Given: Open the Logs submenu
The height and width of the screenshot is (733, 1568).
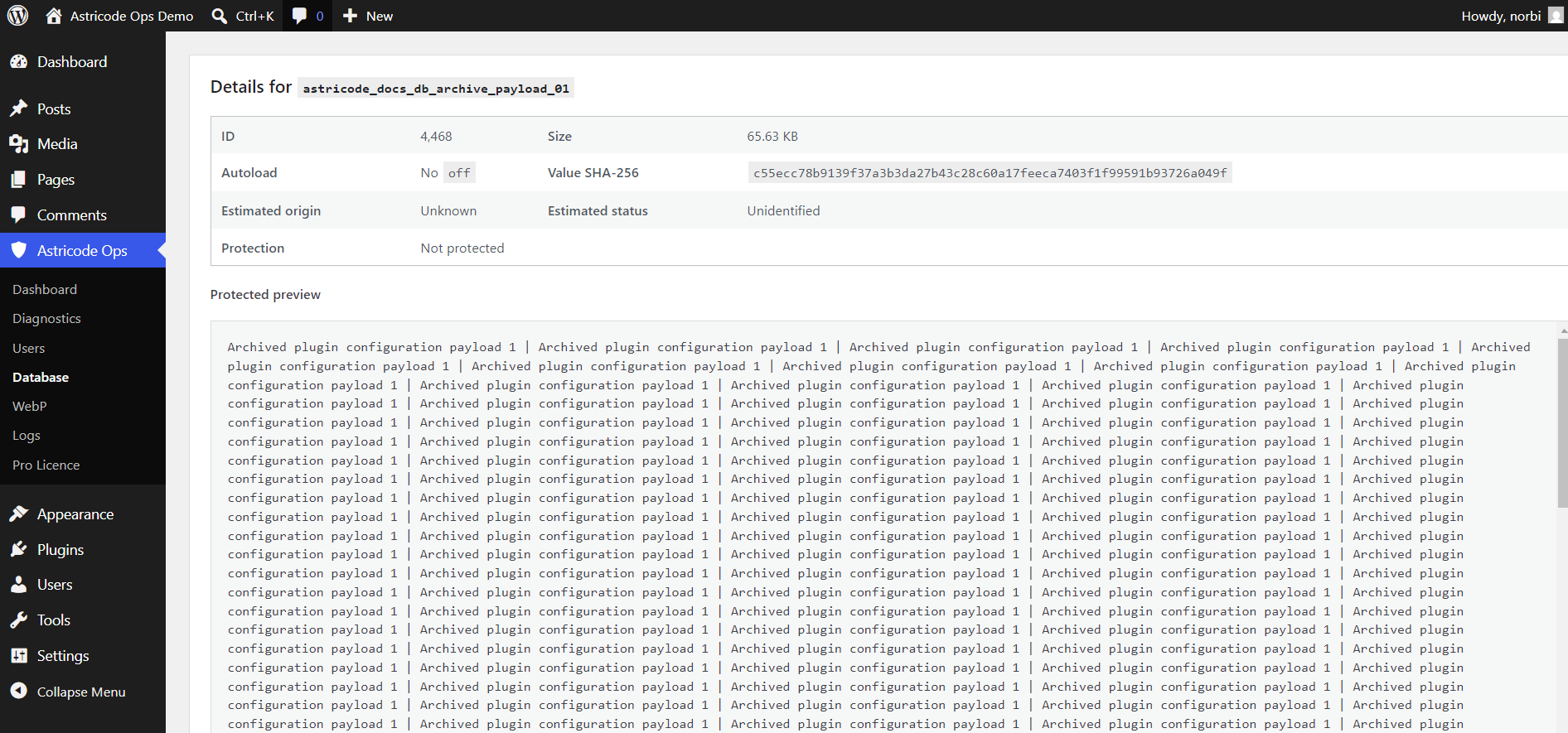Looking at the screenshot, I should click(27, 436).
